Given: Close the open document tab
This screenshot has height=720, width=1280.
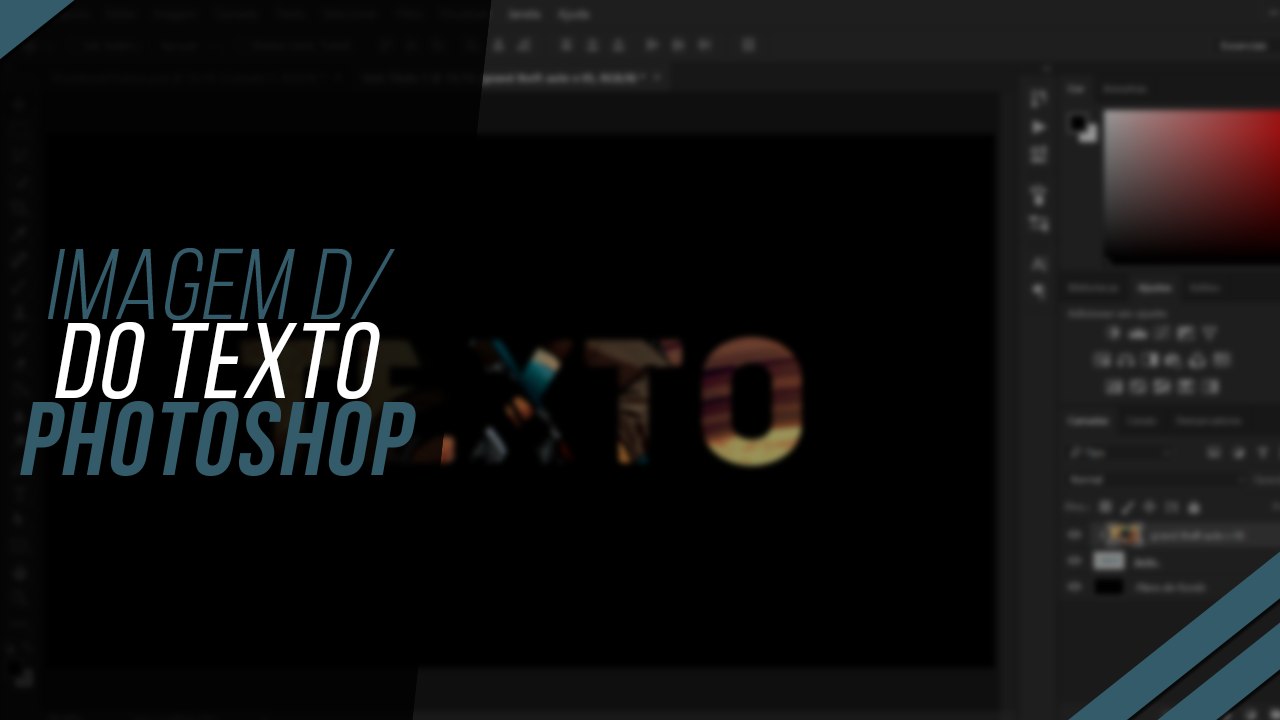Looking at the screenshot, I should tap(657, 77).
